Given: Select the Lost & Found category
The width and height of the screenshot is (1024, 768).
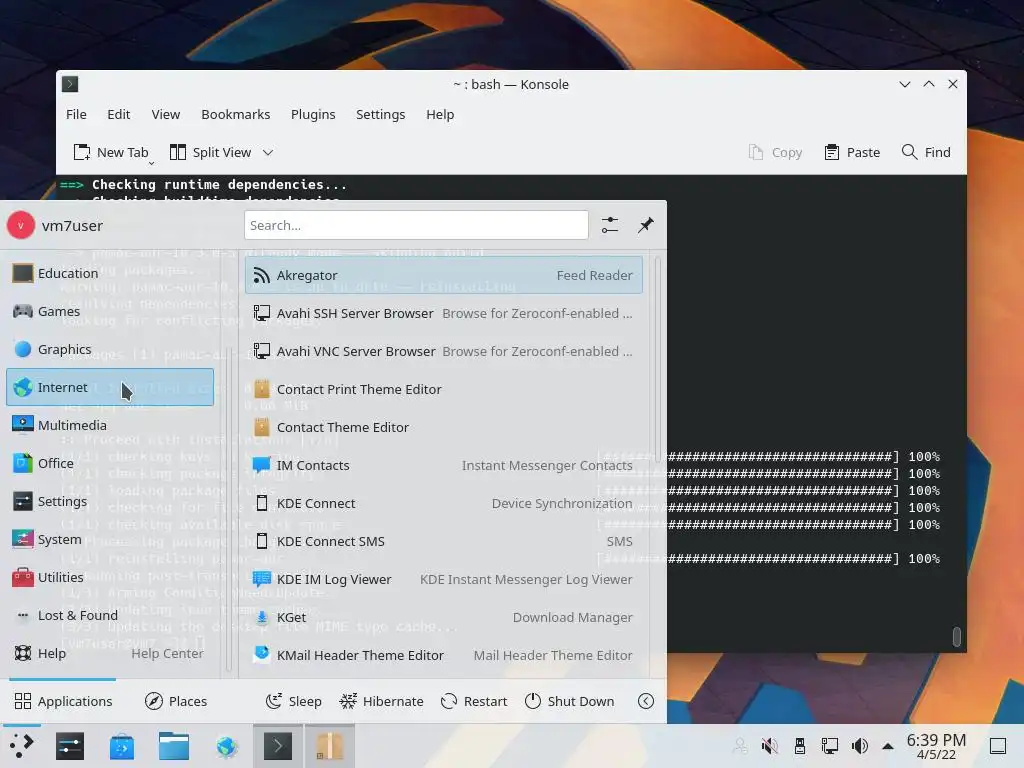Looking at the screenshot, I should point(110,615).
